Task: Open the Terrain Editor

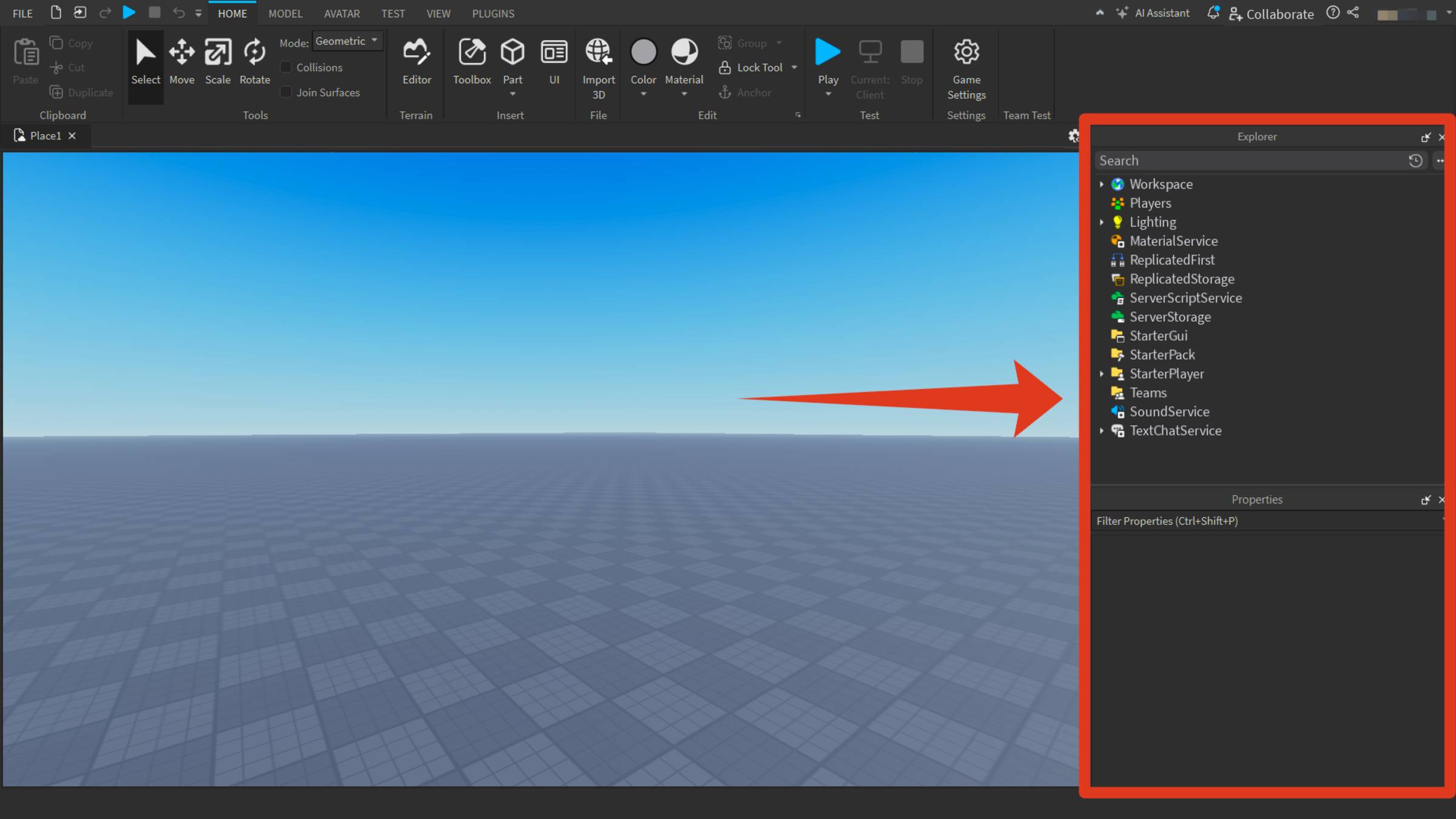Action: click(417, 61)
